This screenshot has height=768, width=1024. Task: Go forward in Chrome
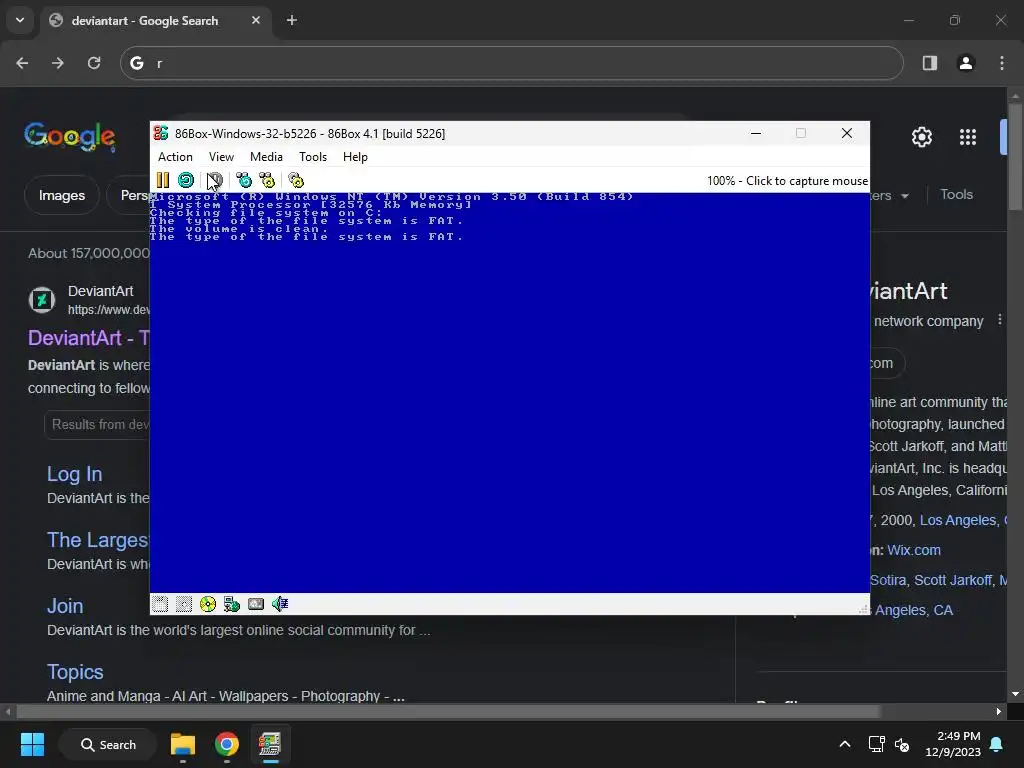pyautogui.click(x=58, y=63)
